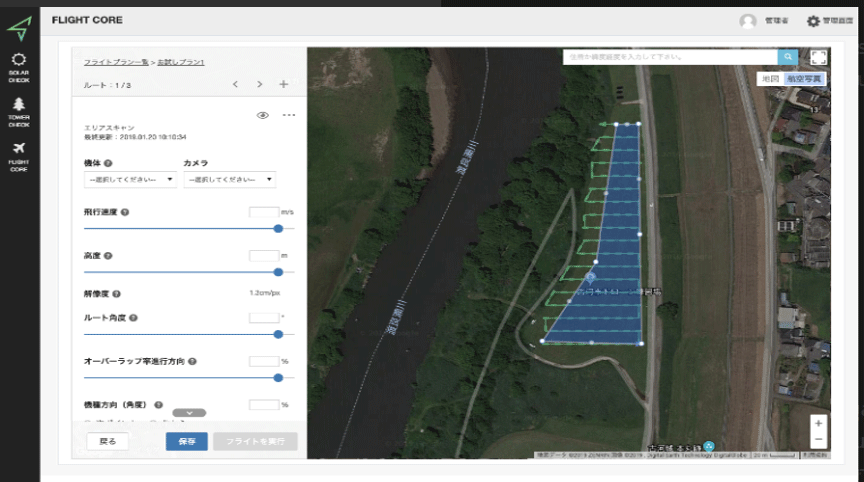Image resolution: width=864 pixels, height=482 pixels.
Task: Open the 機体 aircraft dropdown
Action: [x=131, y=180]
